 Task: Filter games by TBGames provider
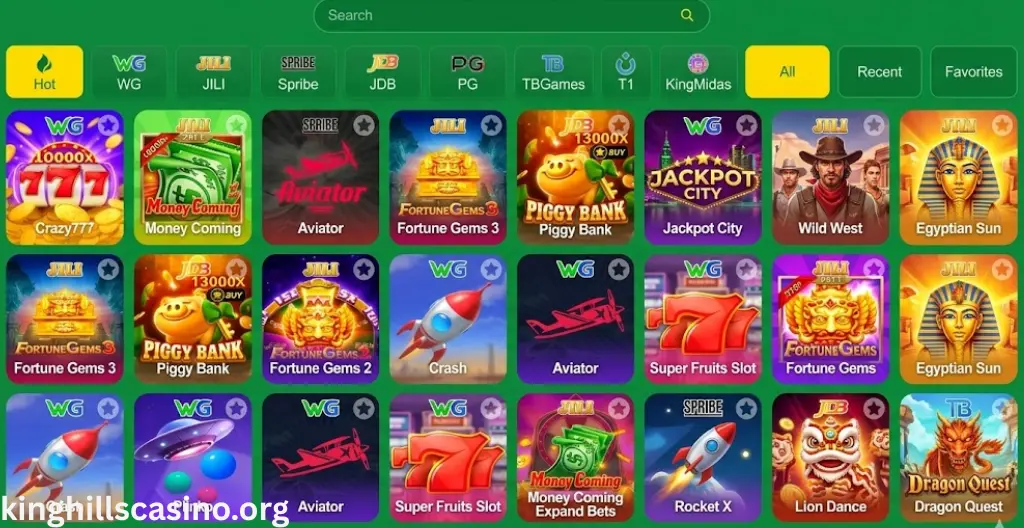coord(553,72)
